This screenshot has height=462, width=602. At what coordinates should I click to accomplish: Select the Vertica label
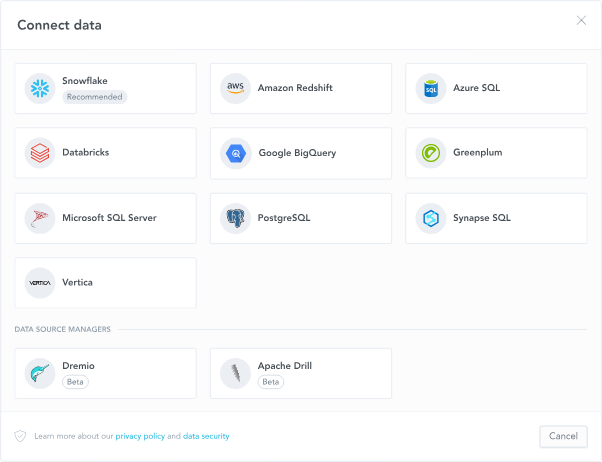pyautogui.click(x=77, y=282)
